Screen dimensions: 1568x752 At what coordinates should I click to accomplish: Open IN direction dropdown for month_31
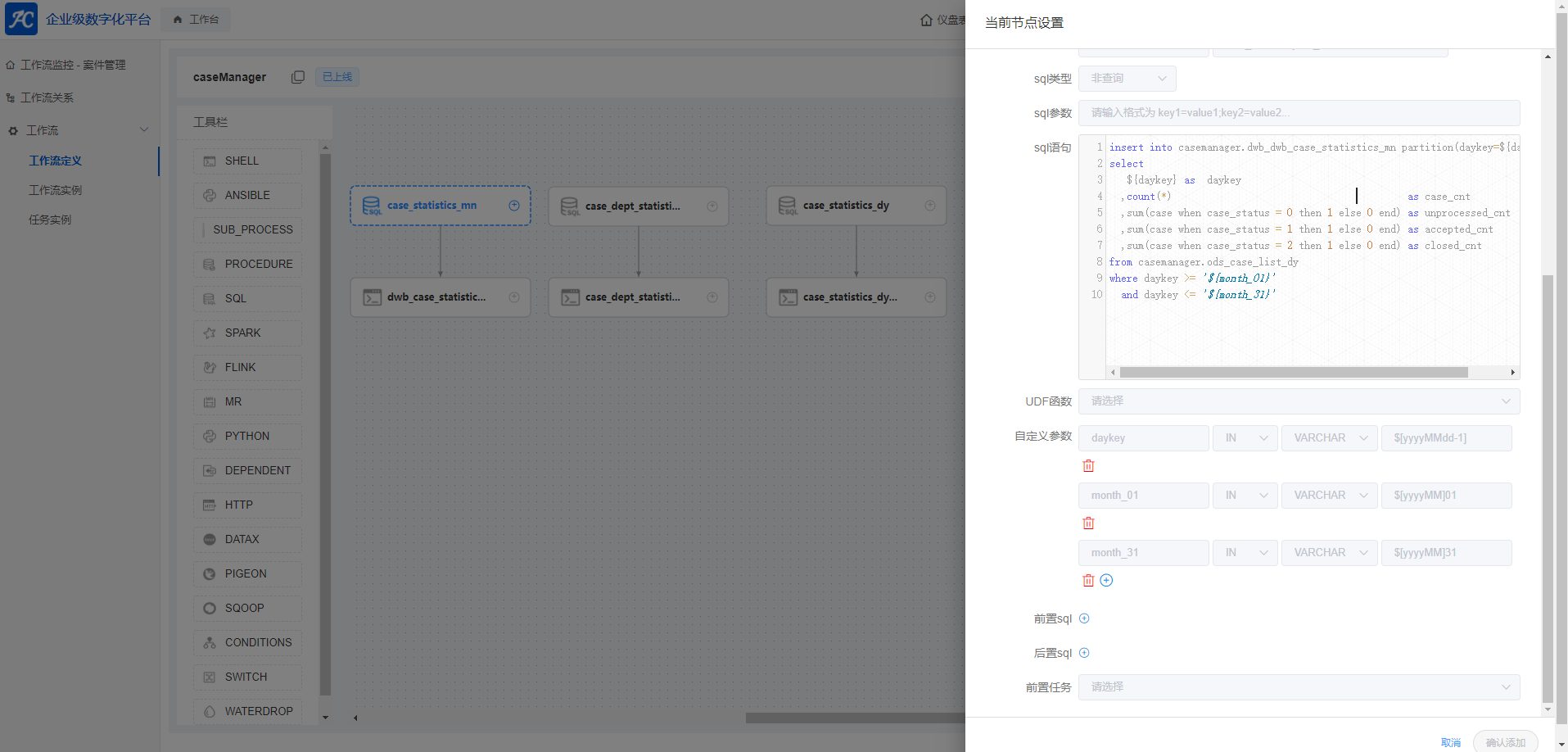tap(1245, 553)
